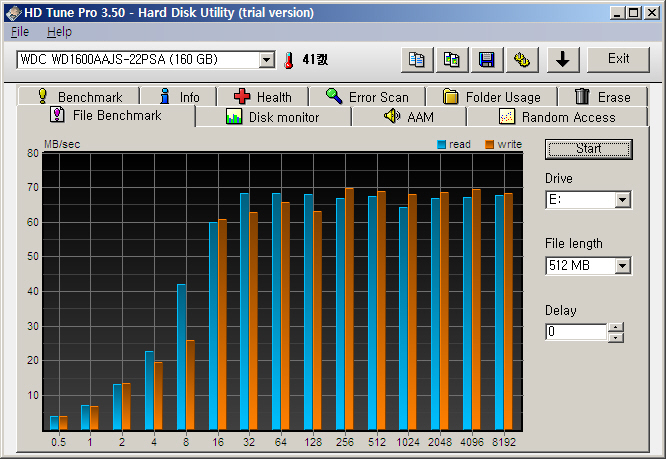Click the orange write legend swatch

click(489, 145)
